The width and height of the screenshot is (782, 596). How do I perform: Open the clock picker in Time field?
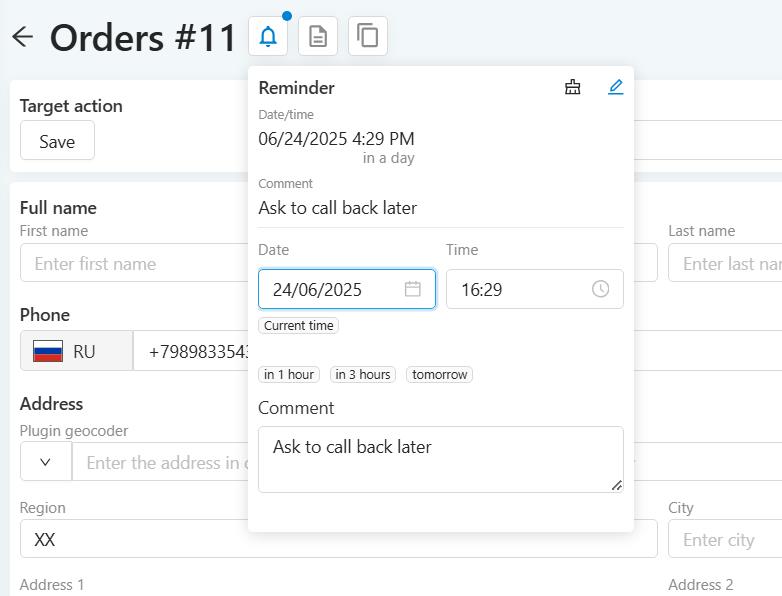point(600,289)
